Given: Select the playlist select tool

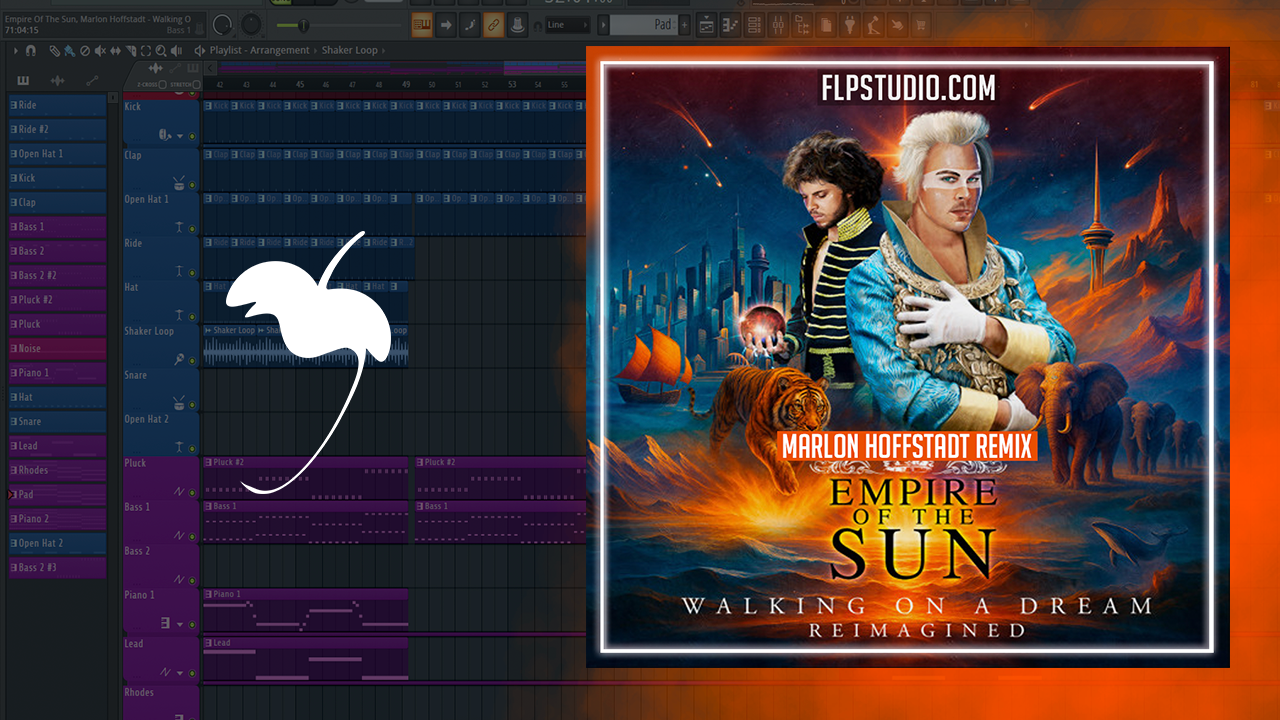Looking at the screenshot, I should point(146,50).
